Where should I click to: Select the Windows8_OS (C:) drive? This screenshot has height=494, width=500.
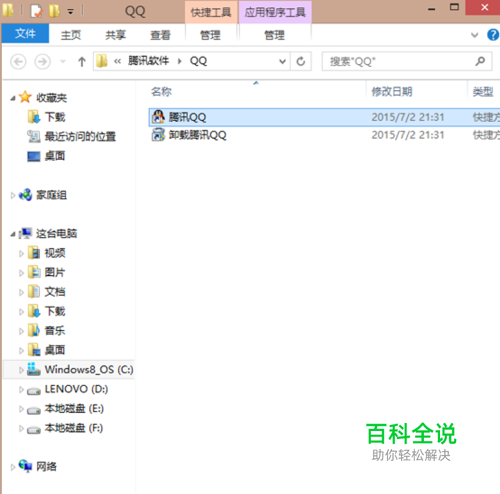click(89, 370)
